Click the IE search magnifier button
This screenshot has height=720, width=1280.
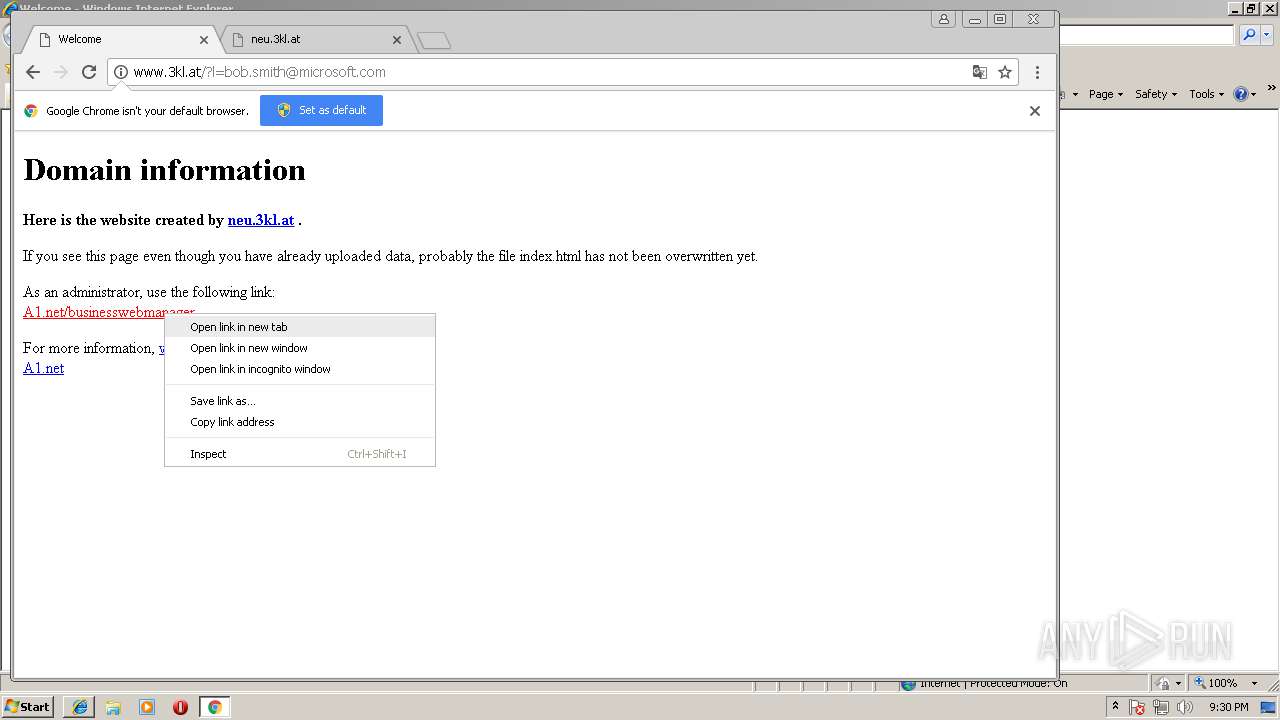pyautogui.click(x=1249, y=35)
